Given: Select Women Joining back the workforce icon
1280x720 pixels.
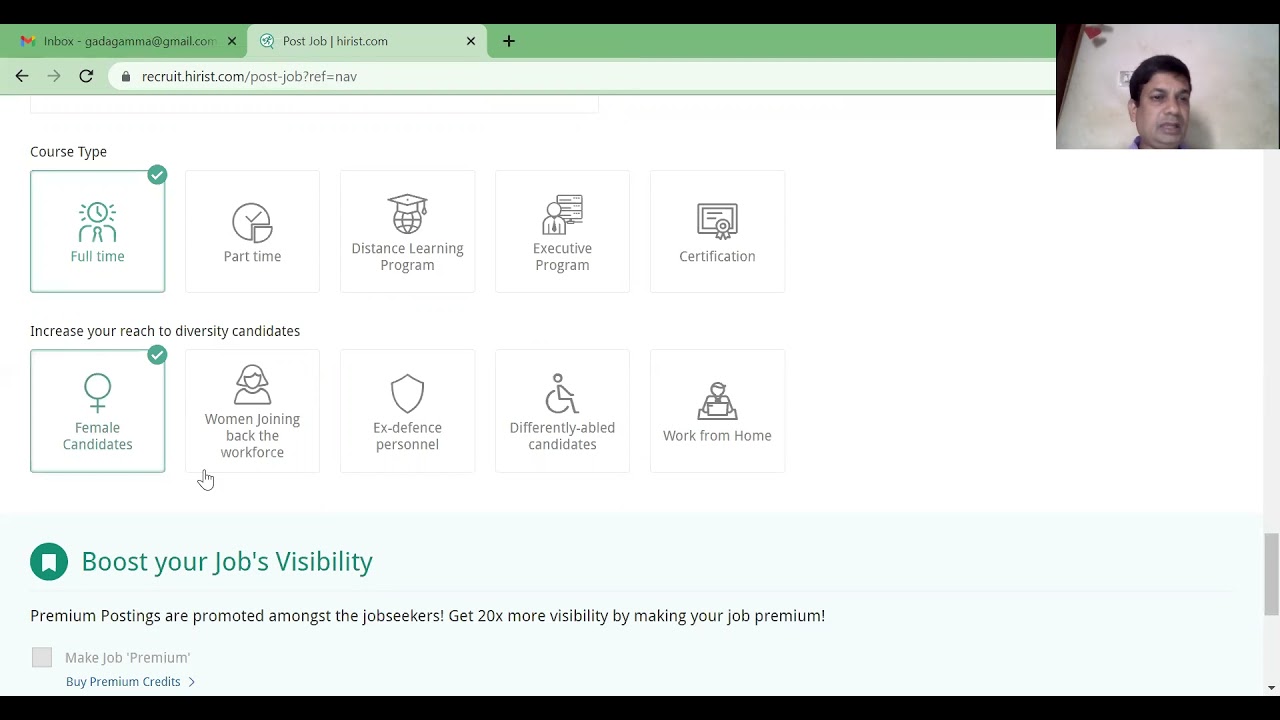Looking at the screenshot, I should pos(252,385).
